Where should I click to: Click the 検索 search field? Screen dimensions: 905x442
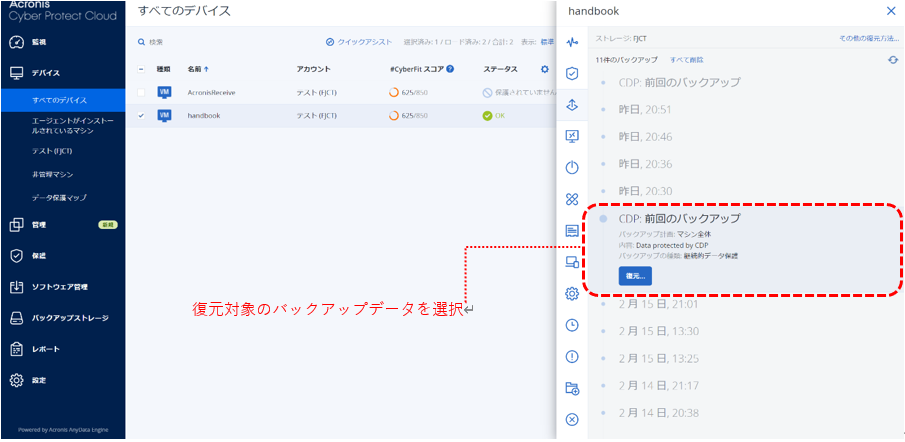tap(200, 42)
